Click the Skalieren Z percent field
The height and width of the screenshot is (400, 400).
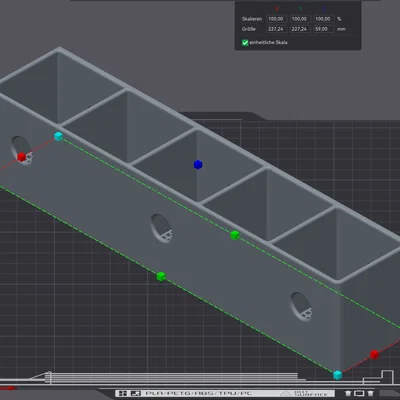(323, 19)
